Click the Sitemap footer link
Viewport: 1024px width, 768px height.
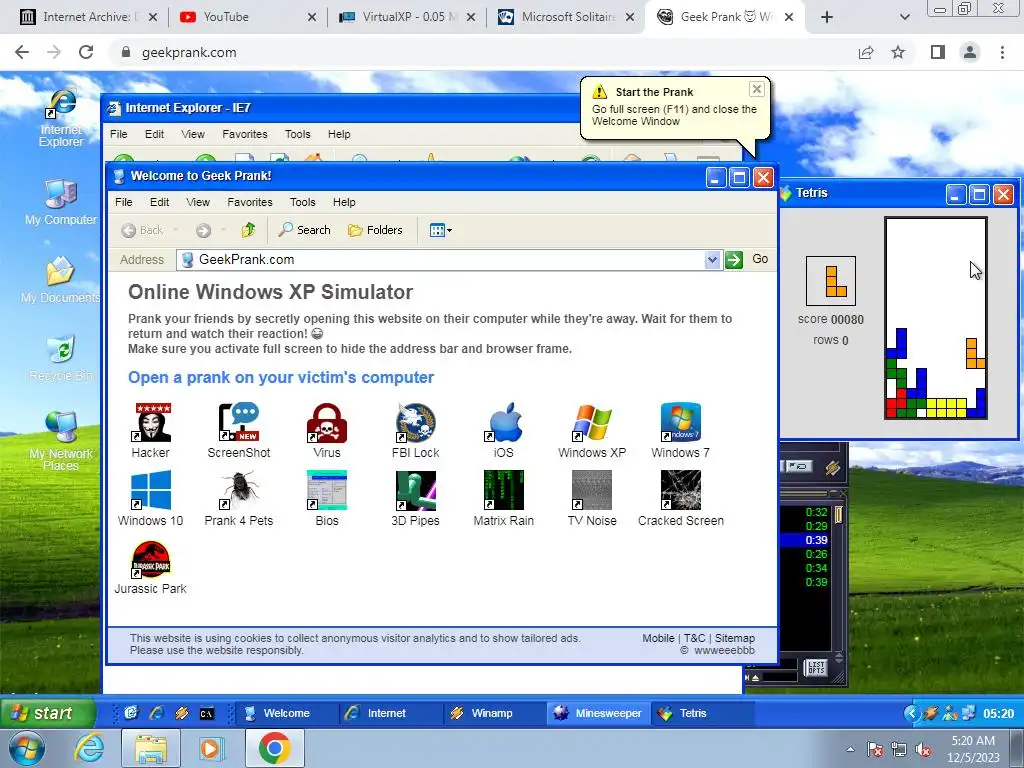click(x=735, y=638)
